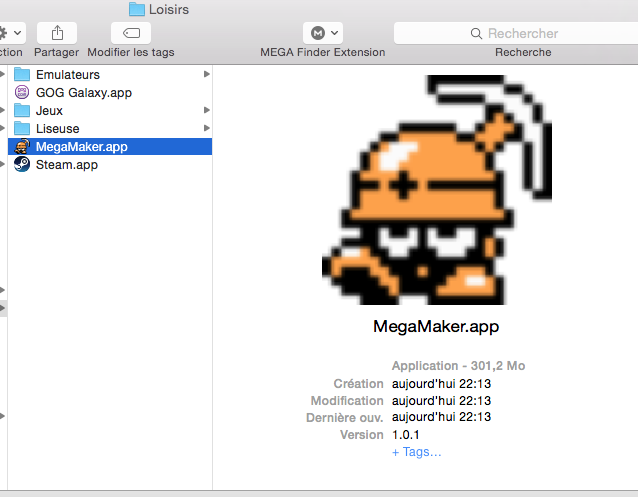The image size is (638, 497).
Task: Select the Liseuse row
Action: point(110,128)
